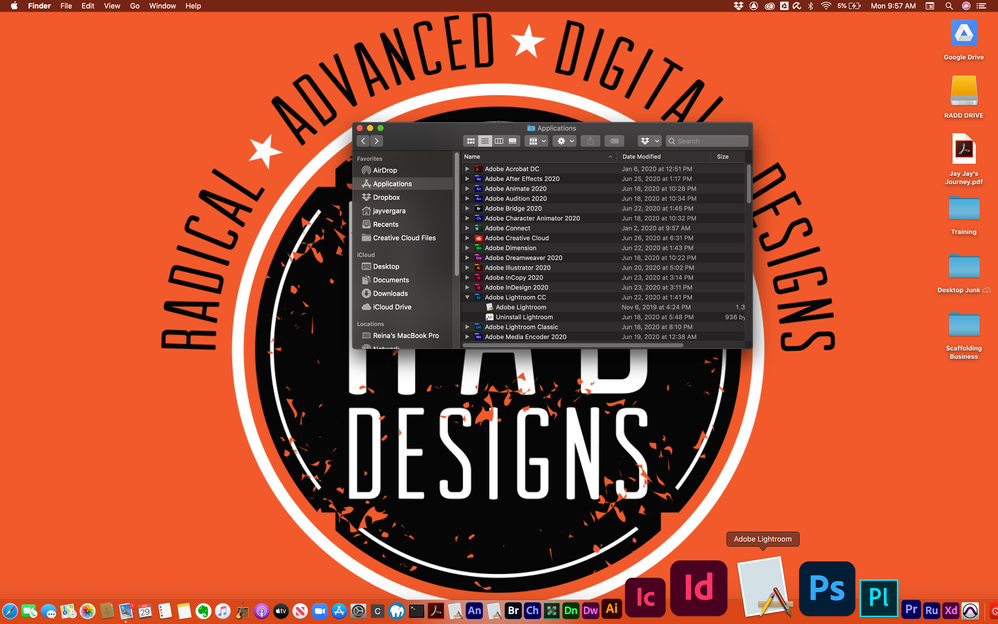The image size is (998, 624).
Task: Switch Finder to icon view
Action: click(470, 141)
